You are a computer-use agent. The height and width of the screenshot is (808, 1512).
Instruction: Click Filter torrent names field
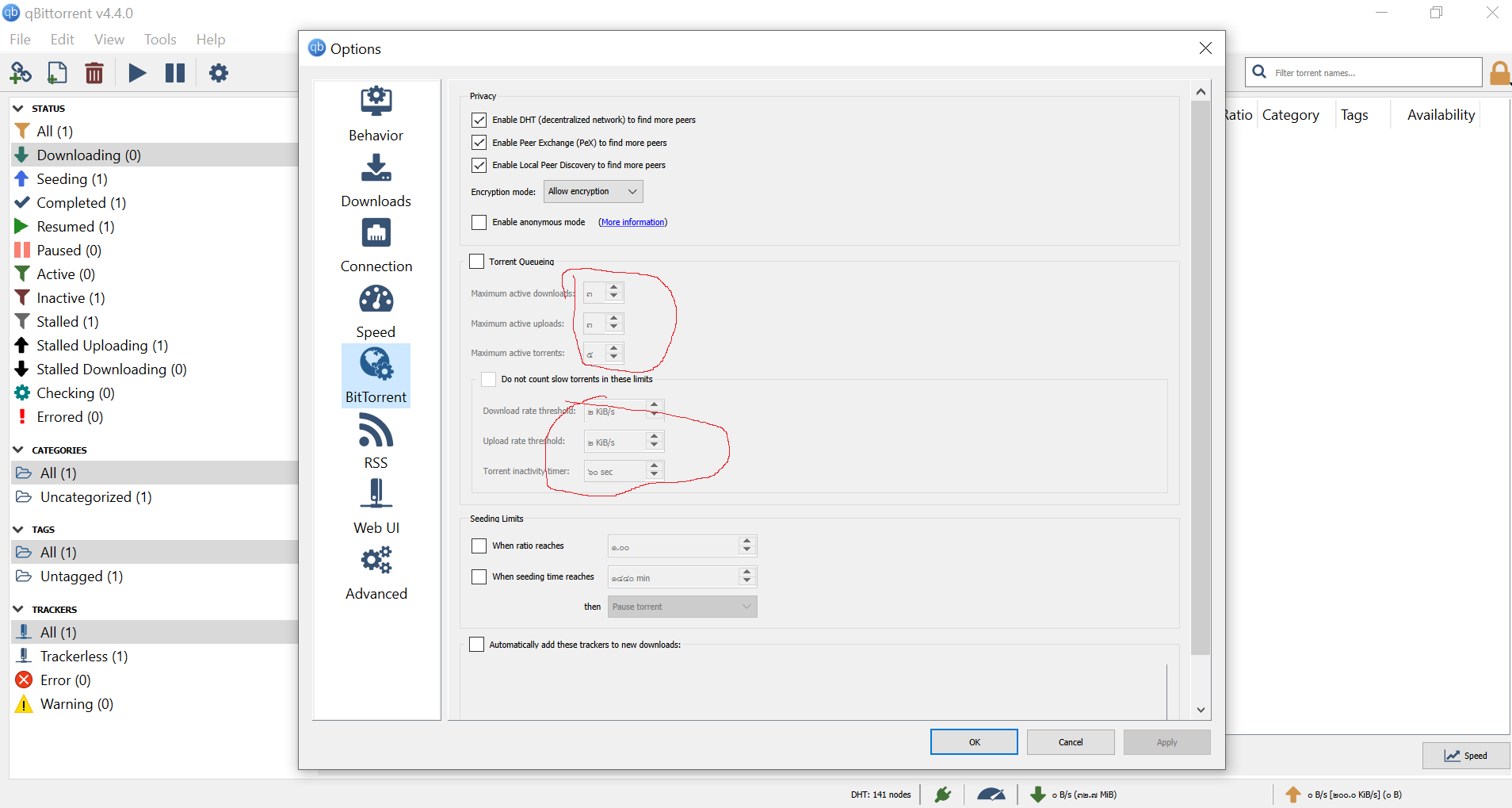(x=1363, y=72)
